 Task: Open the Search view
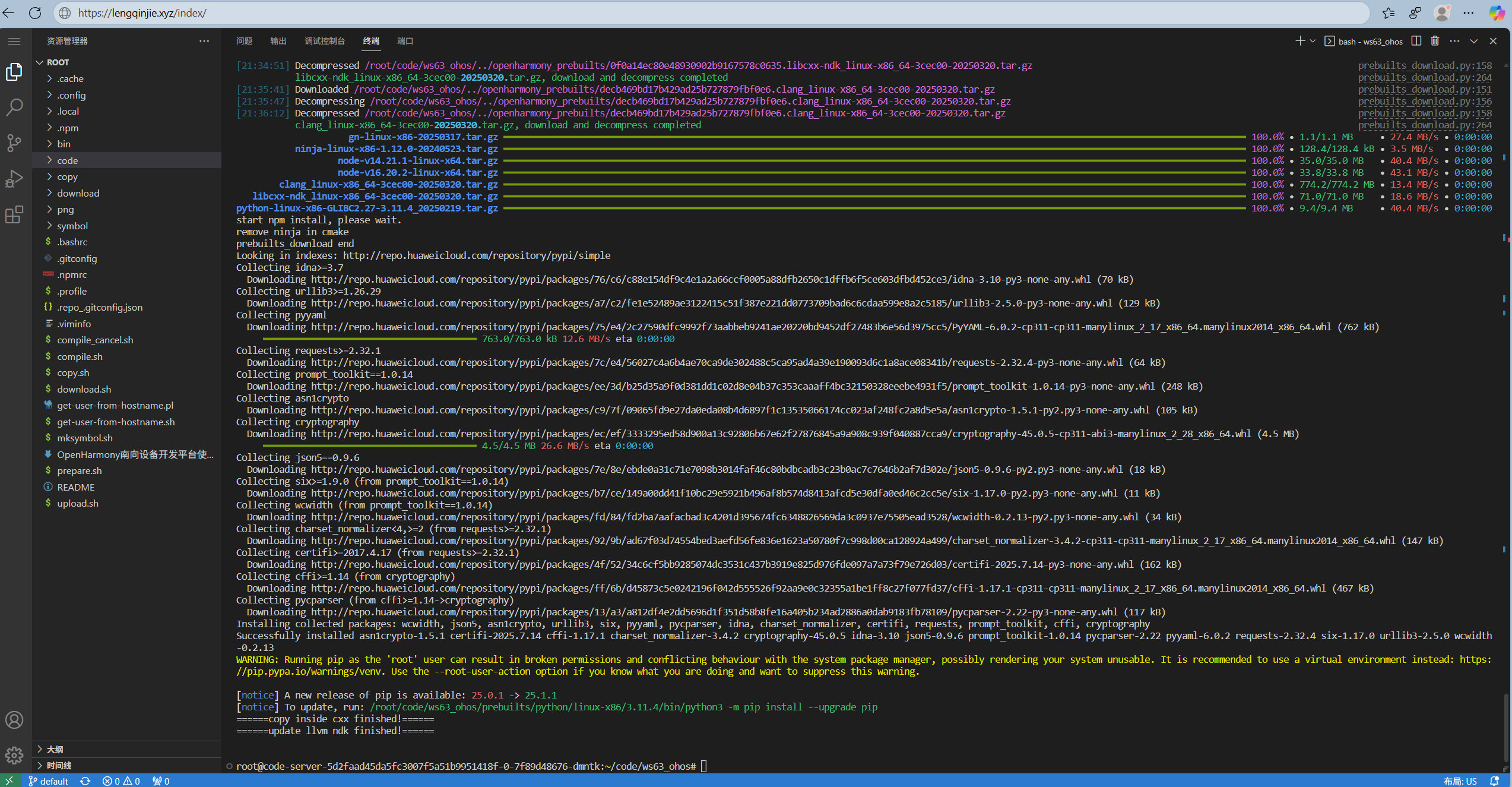click(14, 107)
